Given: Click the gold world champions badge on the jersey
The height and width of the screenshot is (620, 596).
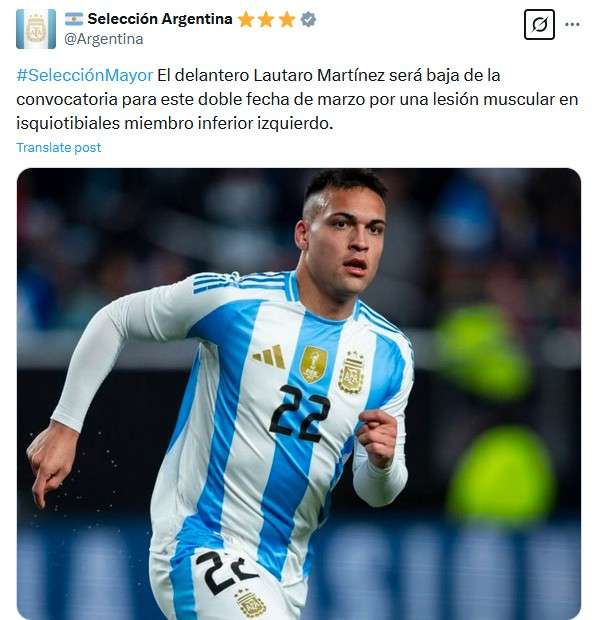Looking at the screenshot, I should pyautogui.click(x=314, y=365).
